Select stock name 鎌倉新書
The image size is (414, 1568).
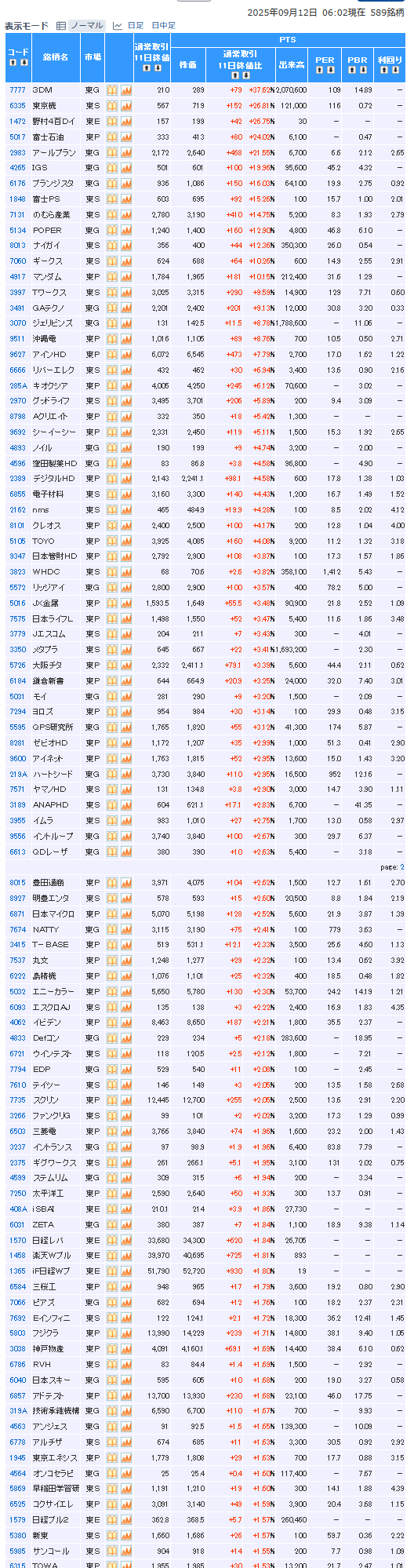pos(49,680)
